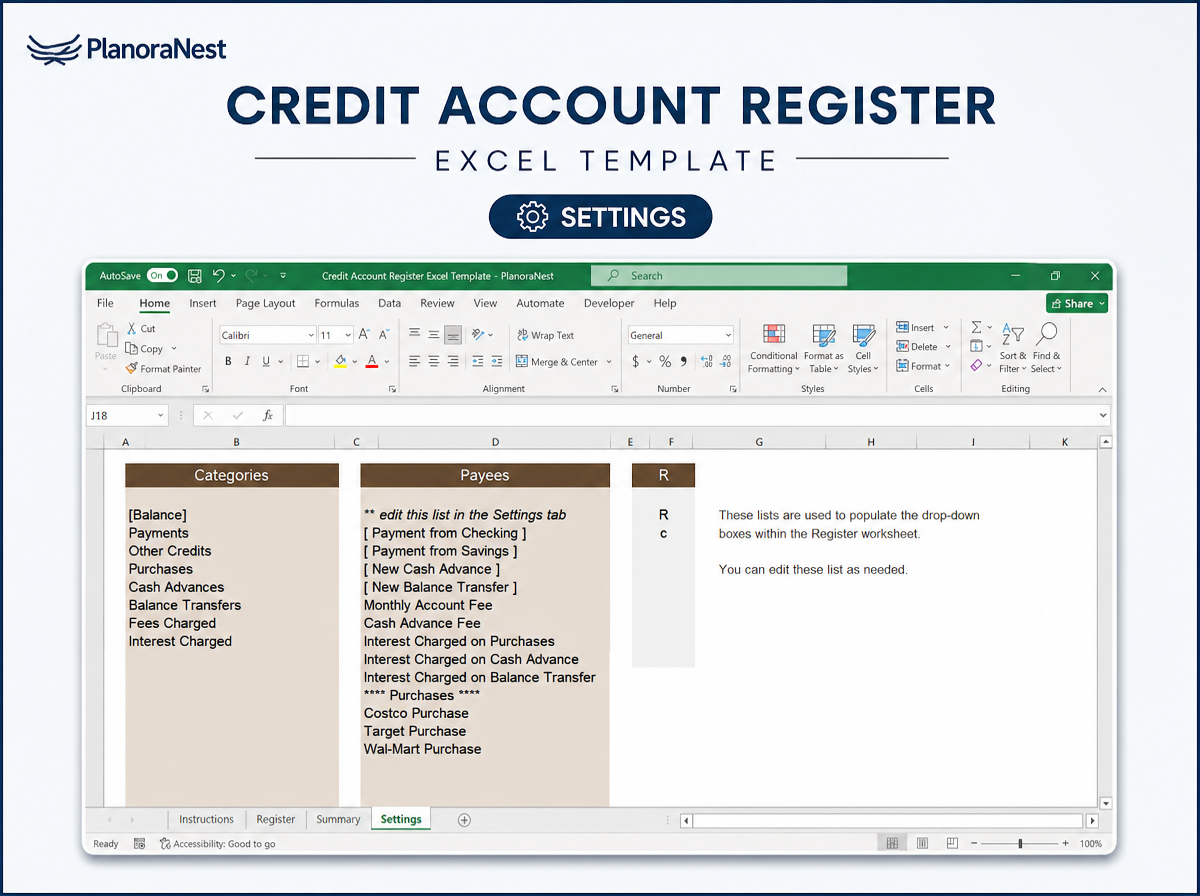Image resolution: width=1200 pixels, height=896 pixels.
Task: Click Format in the Cells group
Action: [x=922, y=366]
